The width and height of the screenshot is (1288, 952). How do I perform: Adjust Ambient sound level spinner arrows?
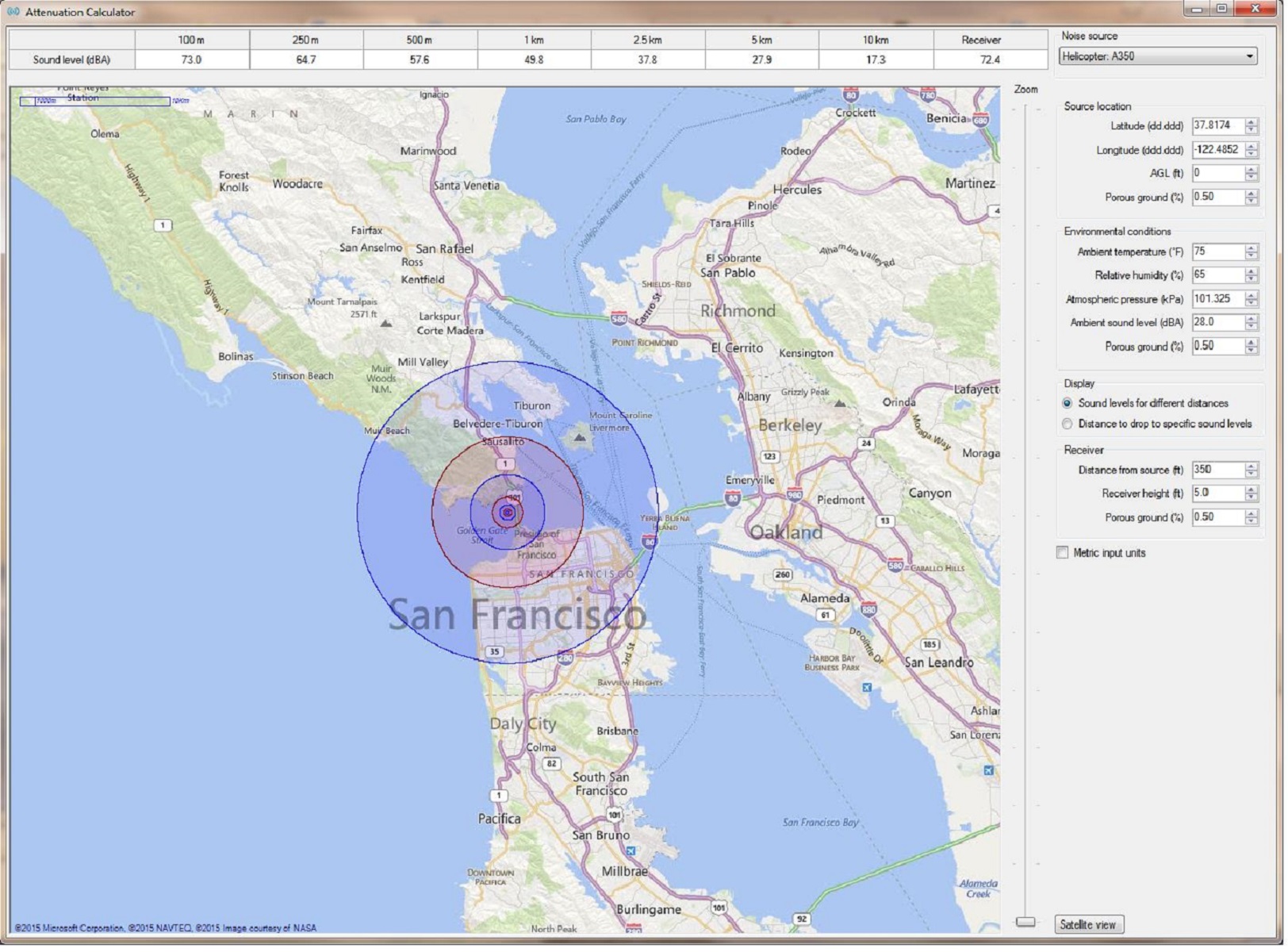pyautogui.click(x=1252, y=323)
